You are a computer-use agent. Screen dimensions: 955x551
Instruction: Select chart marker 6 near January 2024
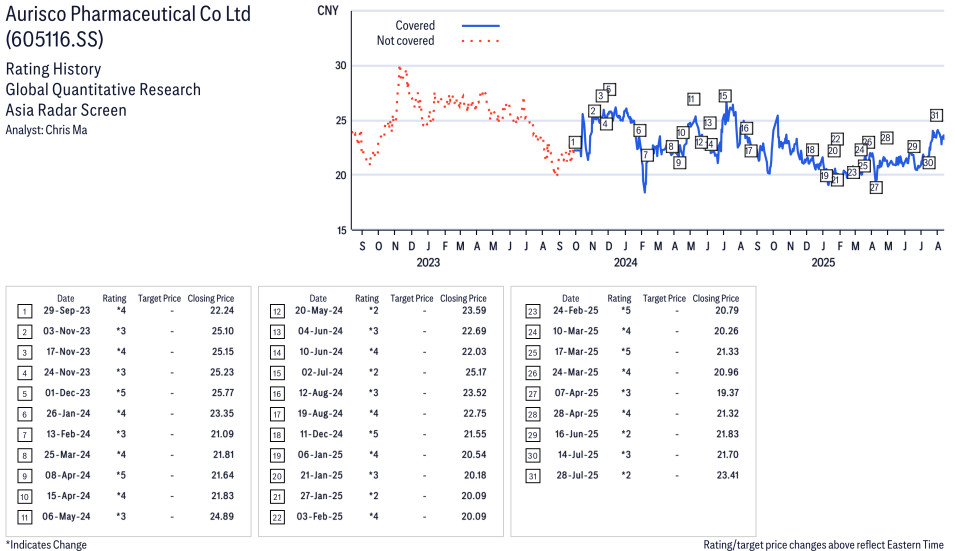tap(639, 130)
